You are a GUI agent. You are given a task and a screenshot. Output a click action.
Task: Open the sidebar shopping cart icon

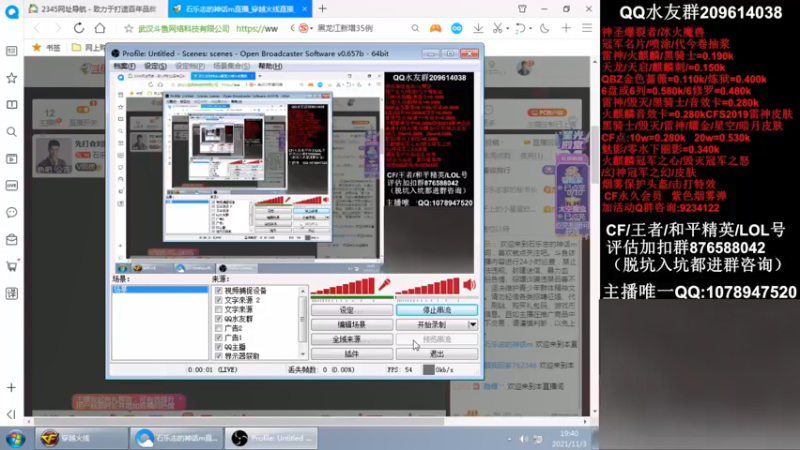click(11, 266)
